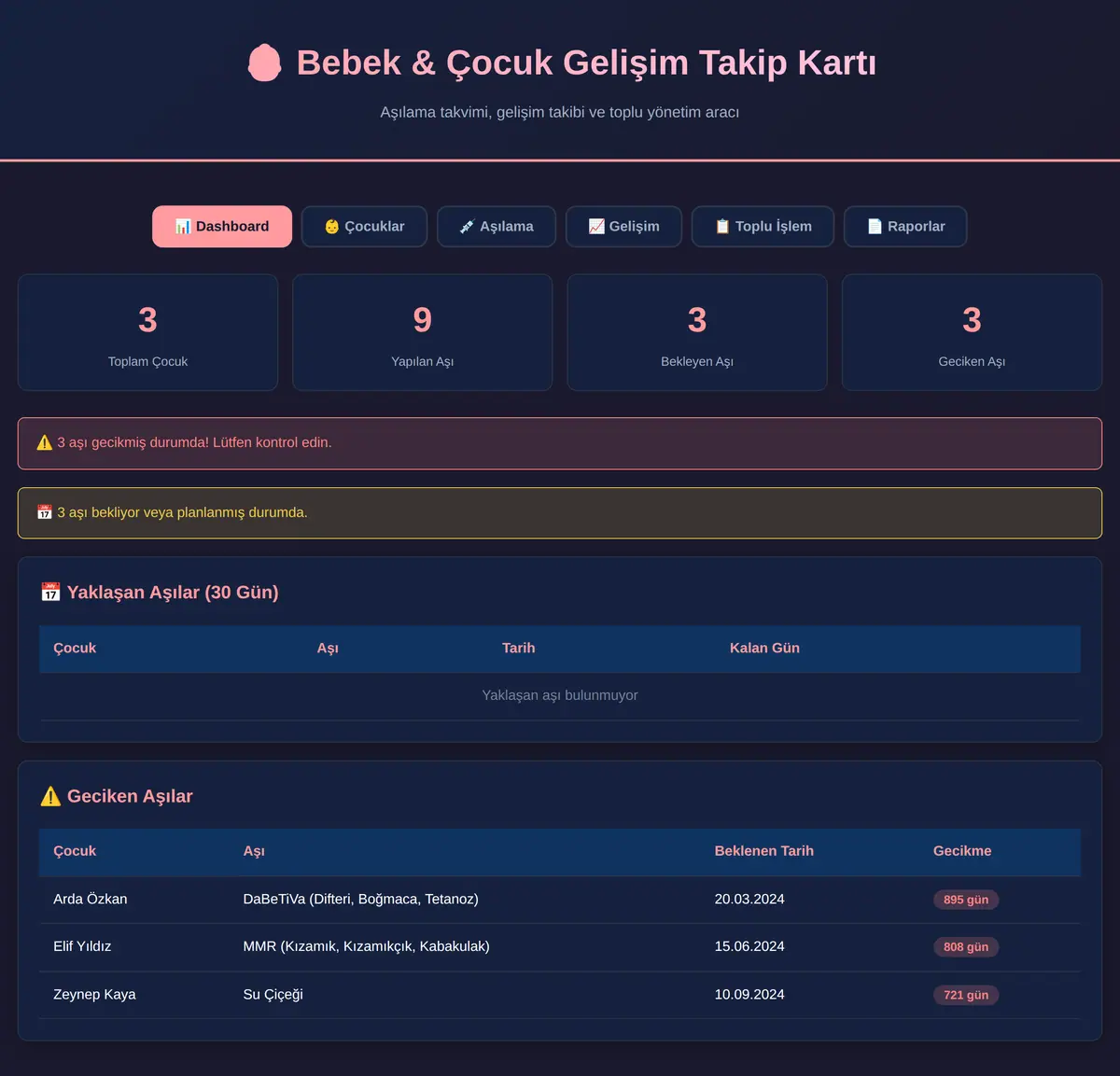
Task: Select the Yapılan Aşı stat card
Action: [x=423, y=332]
